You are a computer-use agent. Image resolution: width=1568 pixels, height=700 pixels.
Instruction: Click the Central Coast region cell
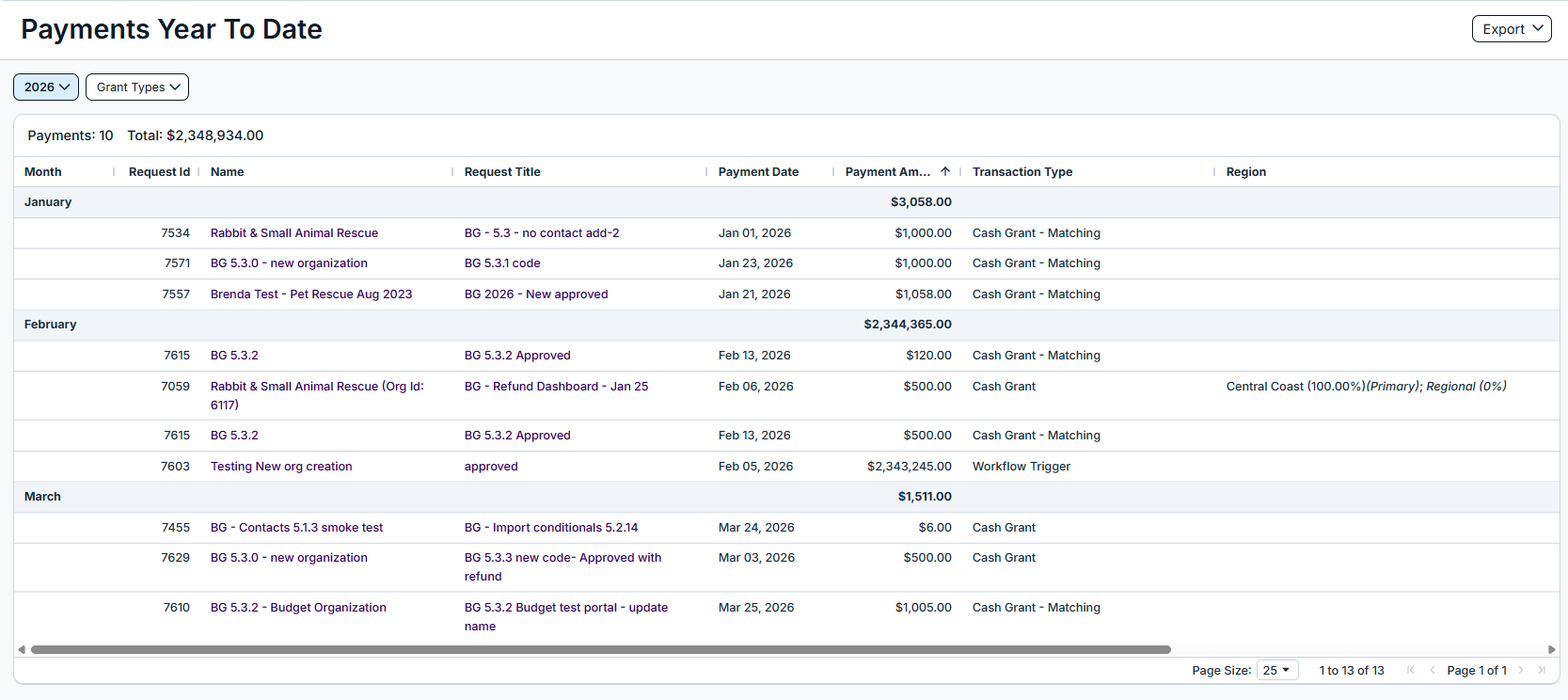point(1367,386)
